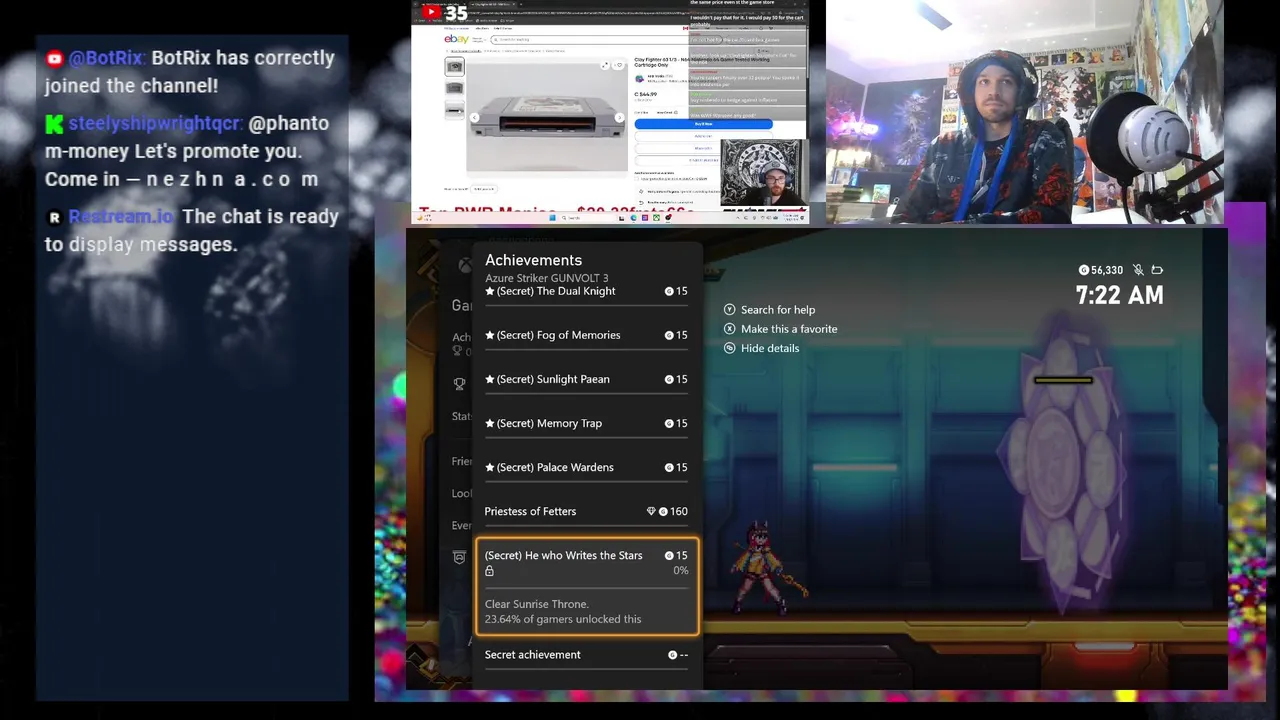Click the star beside Sunlight Paean
The image size is (1280, 720).
click(x=490, y=379)
